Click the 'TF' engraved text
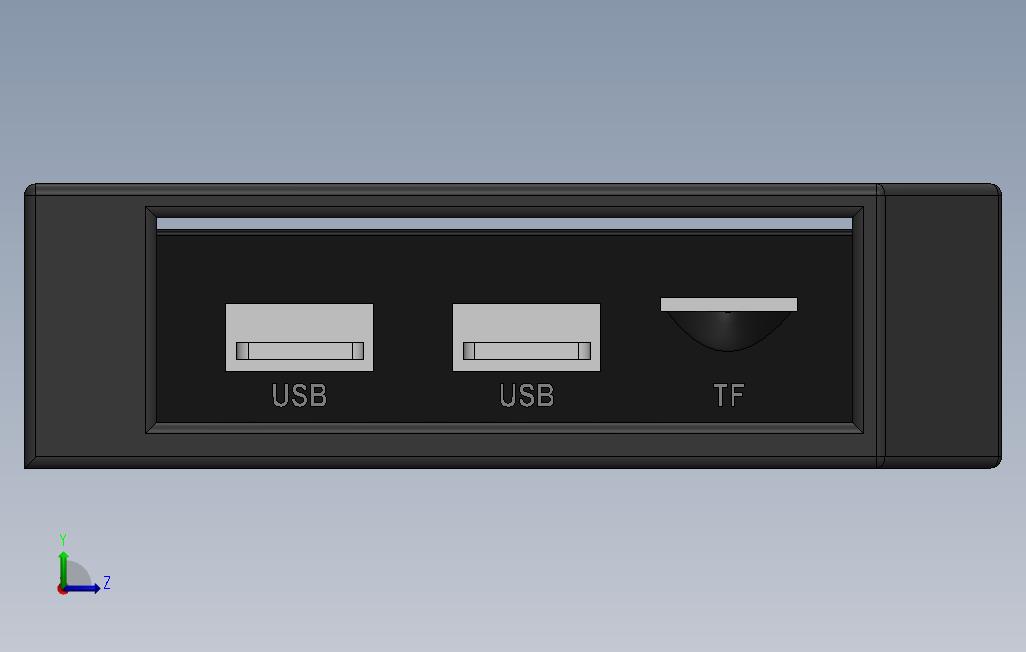The width and height of the screenshot is (1026, 652). tap(728, 395)
